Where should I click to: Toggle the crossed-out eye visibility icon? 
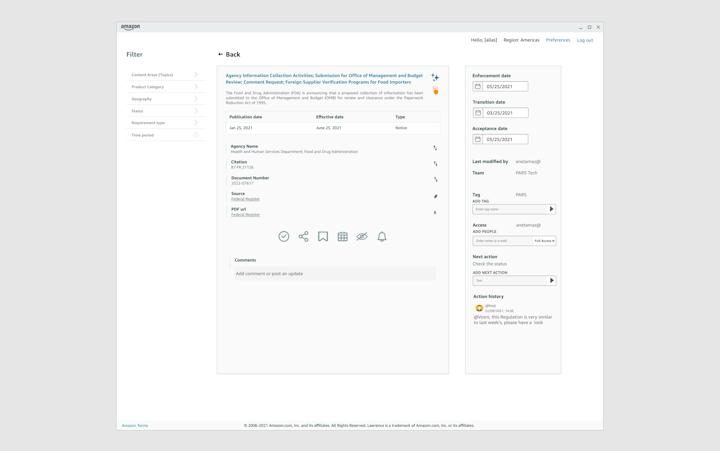click(x=362, y=237)
